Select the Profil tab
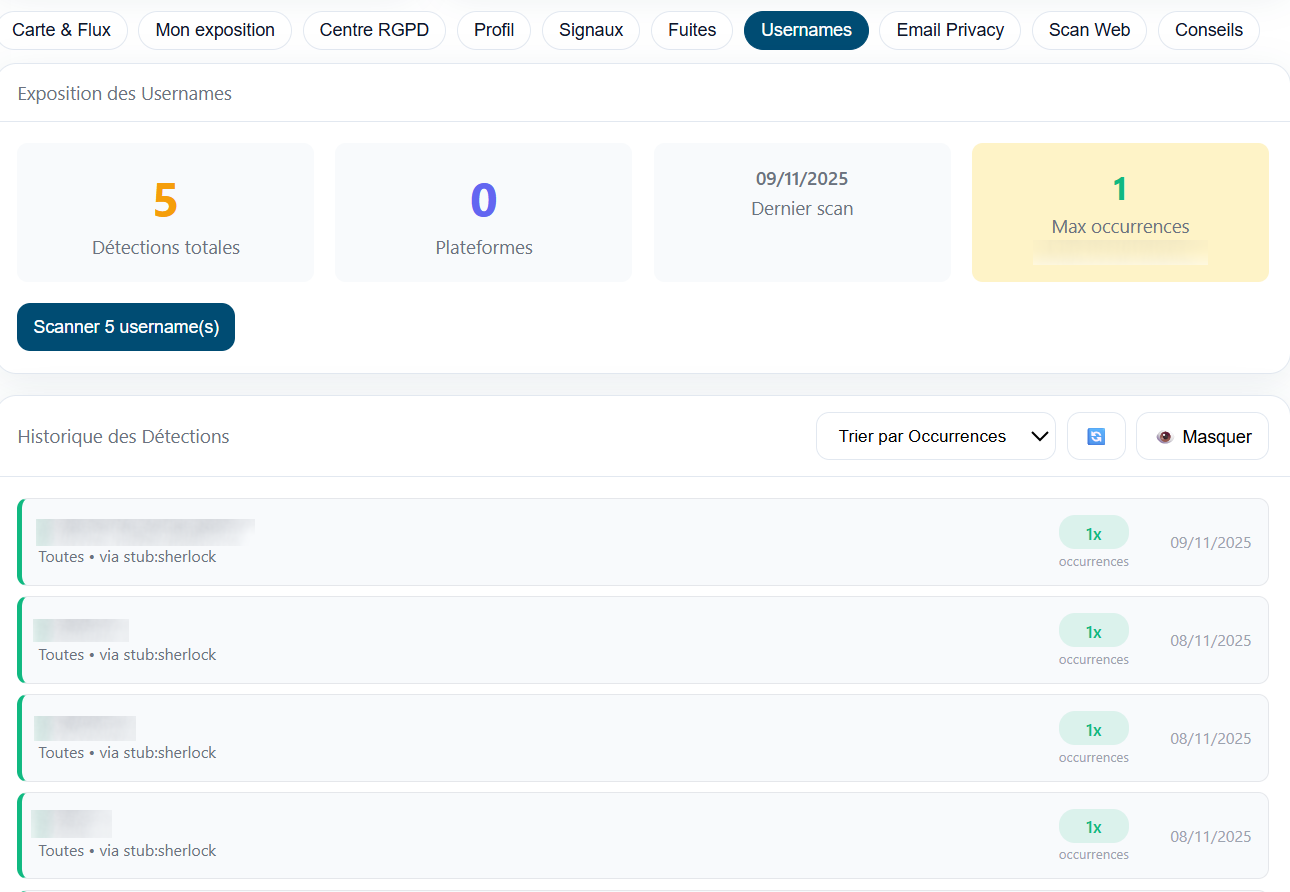Viewport: 1290px width, 892px height. tap(494, 30)
